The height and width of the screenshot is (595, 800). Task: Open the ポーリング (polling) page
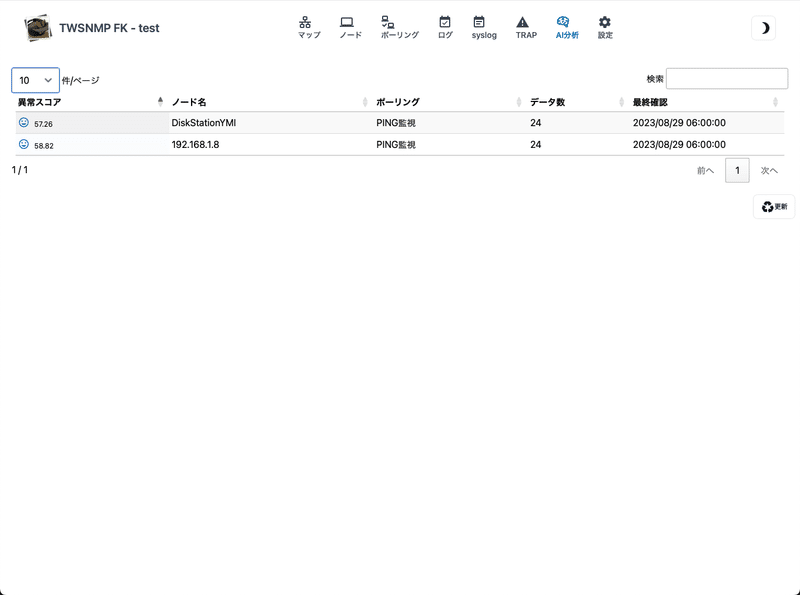[399, 28]
